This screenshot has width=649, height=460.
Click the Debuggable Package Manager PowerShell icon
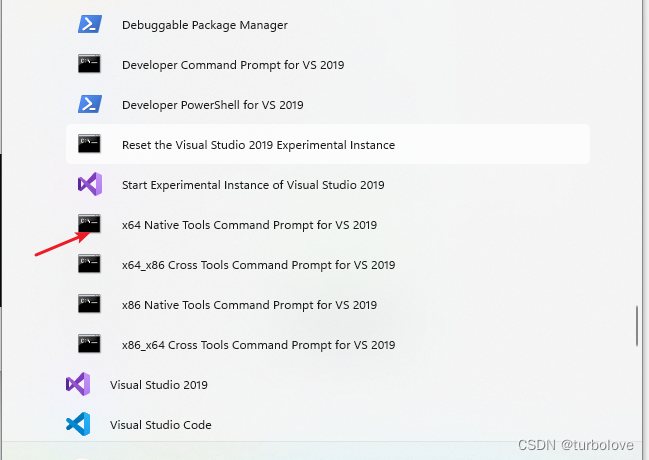(89, 24)
